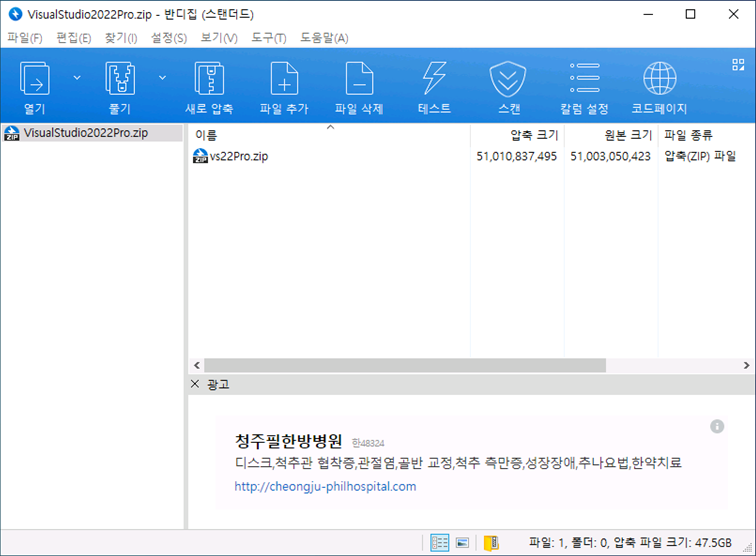Click the 코드페이지 globe icon

click(660, 78)
